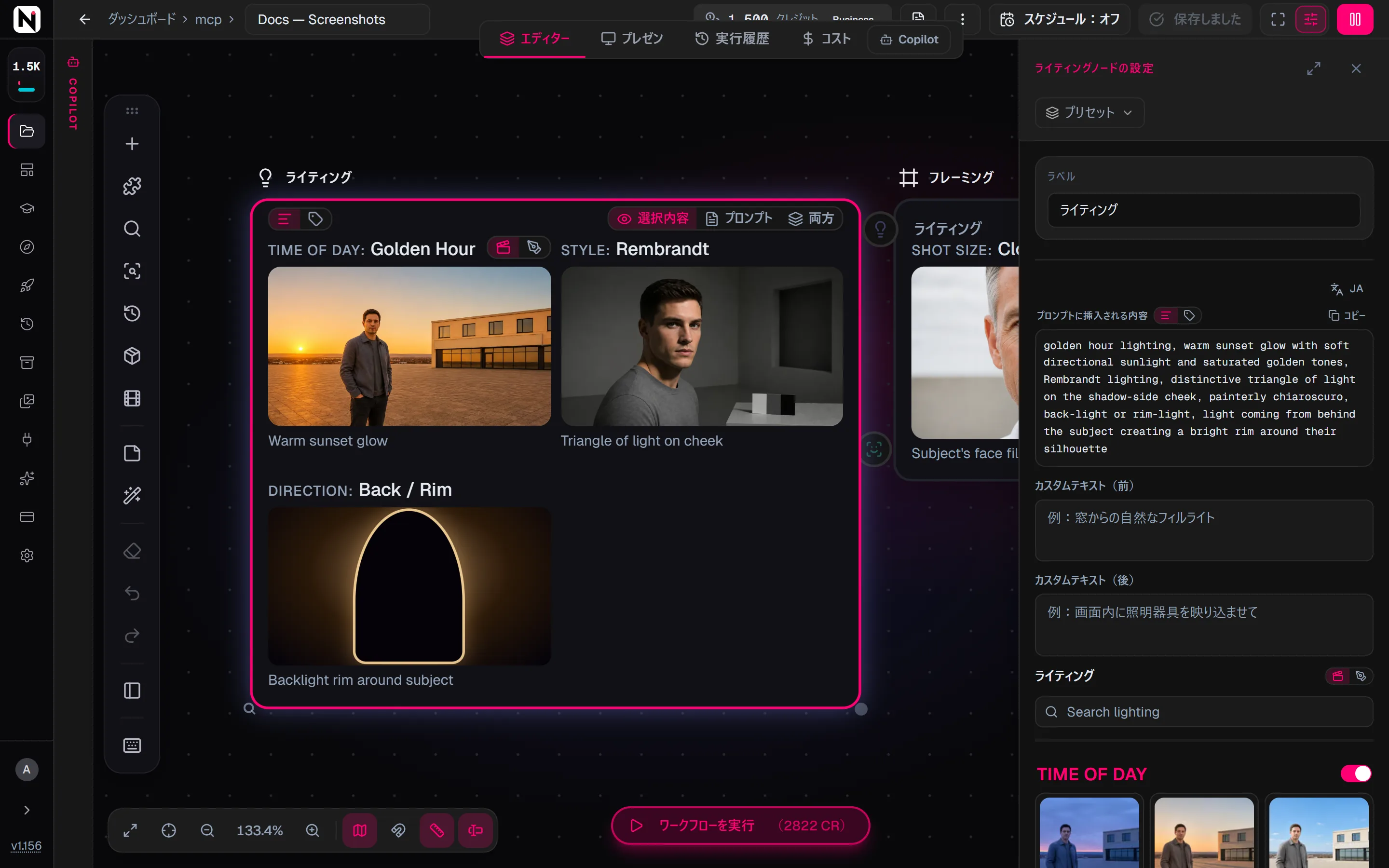Open the puzzle piece integrations tool

coord(132,186)
